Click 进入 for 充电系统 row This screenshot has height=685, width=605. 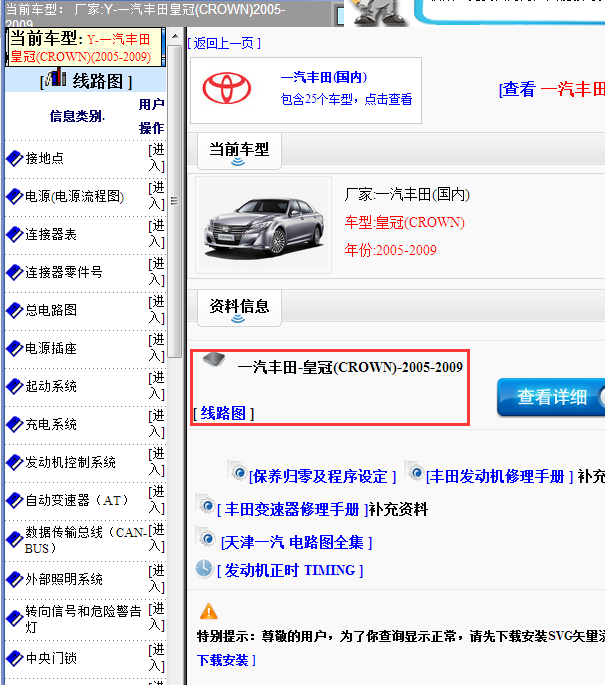(x=156, y=424)
